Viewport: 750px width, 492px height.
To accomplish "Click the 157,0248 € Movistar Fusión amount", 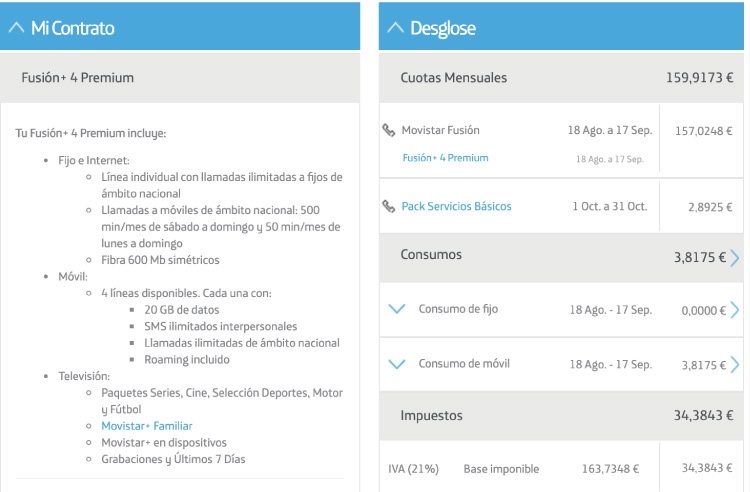I will pyautogui.click(x=704, y=131).
